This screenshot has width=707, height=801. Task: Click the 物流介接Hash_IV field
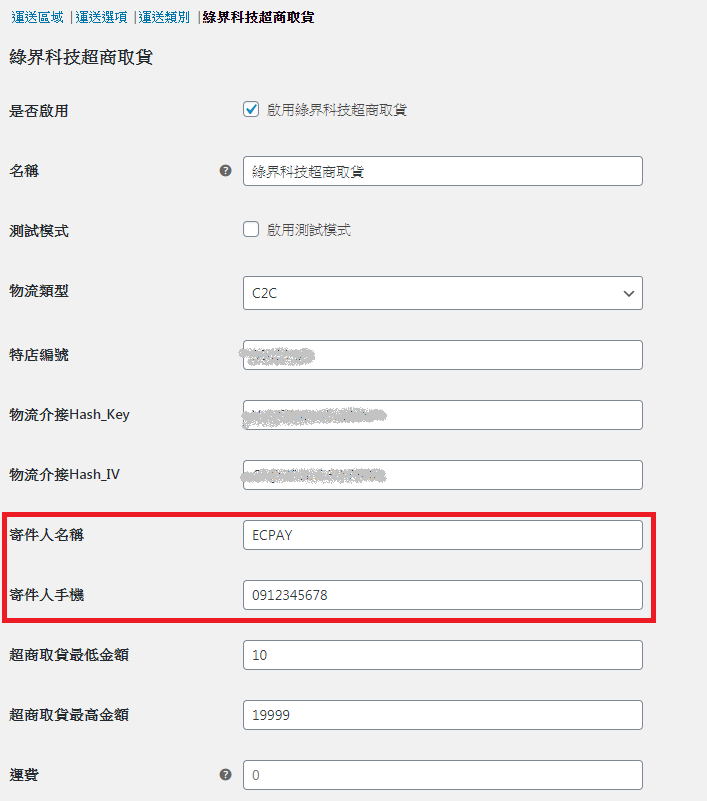tap(442, 475)
